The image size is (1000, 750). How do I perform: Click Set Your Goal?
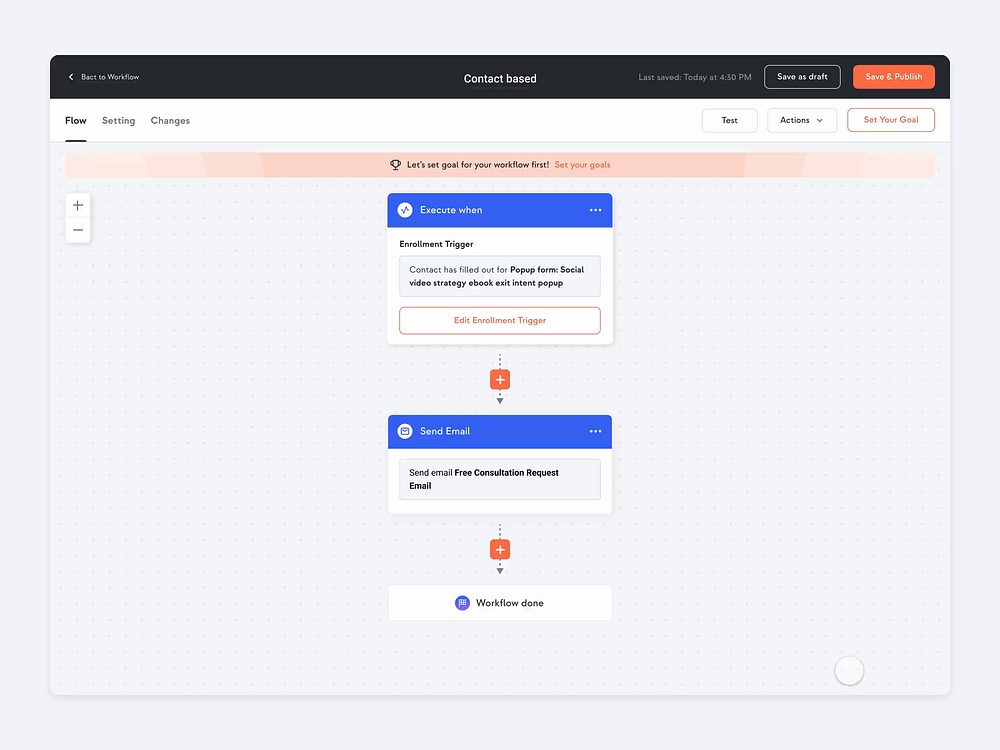(890, 119)
